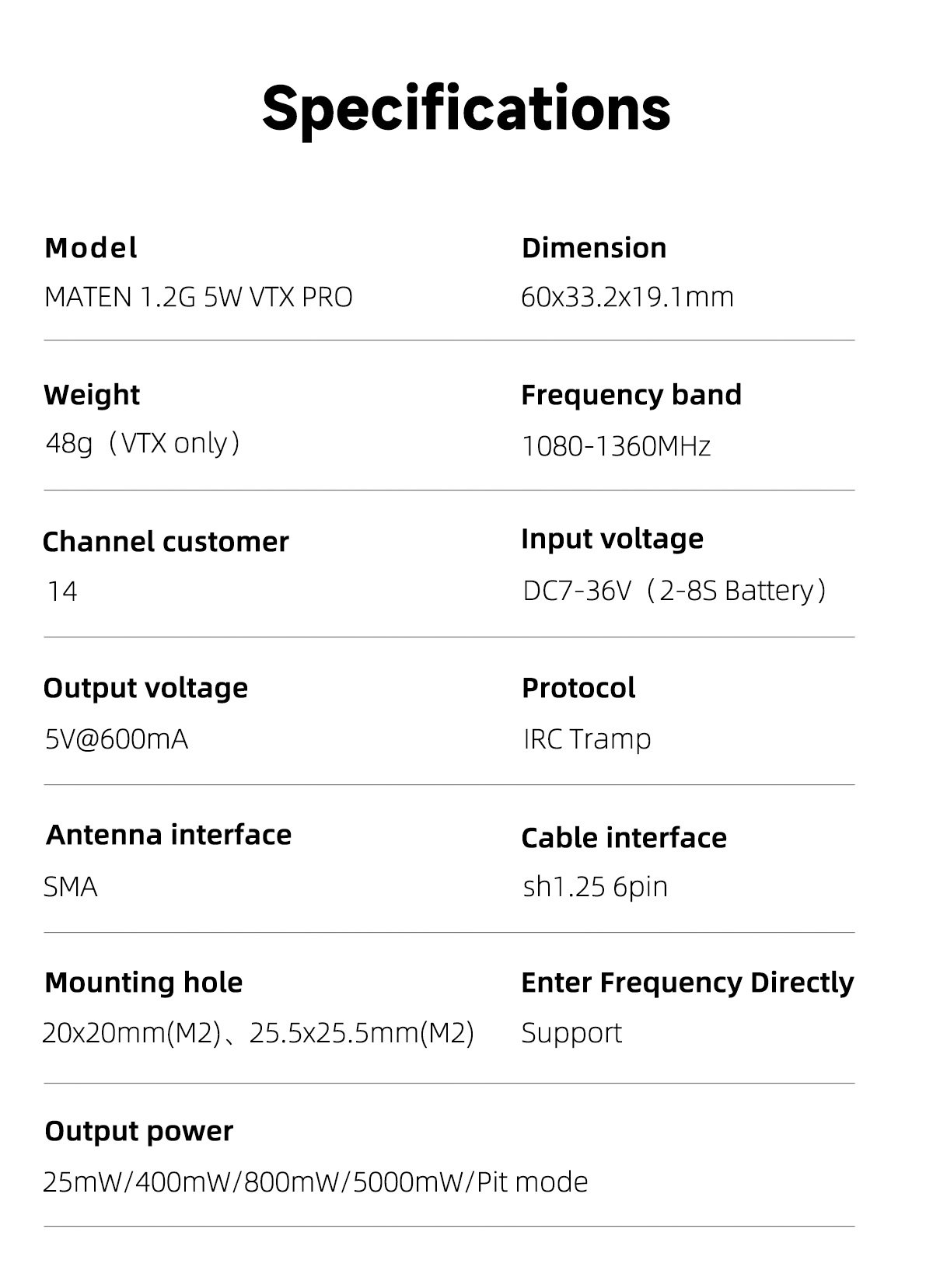This screenshot has width=933, height=1288.
Task: Select the Dimension label
Action: coord(594,248)
